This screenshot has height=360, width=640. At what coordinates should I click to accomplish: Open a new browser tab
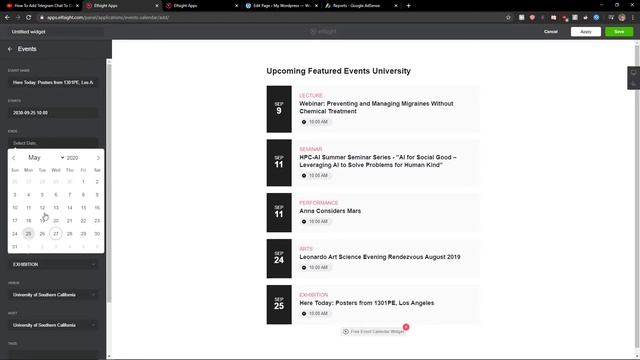(409, 6)
